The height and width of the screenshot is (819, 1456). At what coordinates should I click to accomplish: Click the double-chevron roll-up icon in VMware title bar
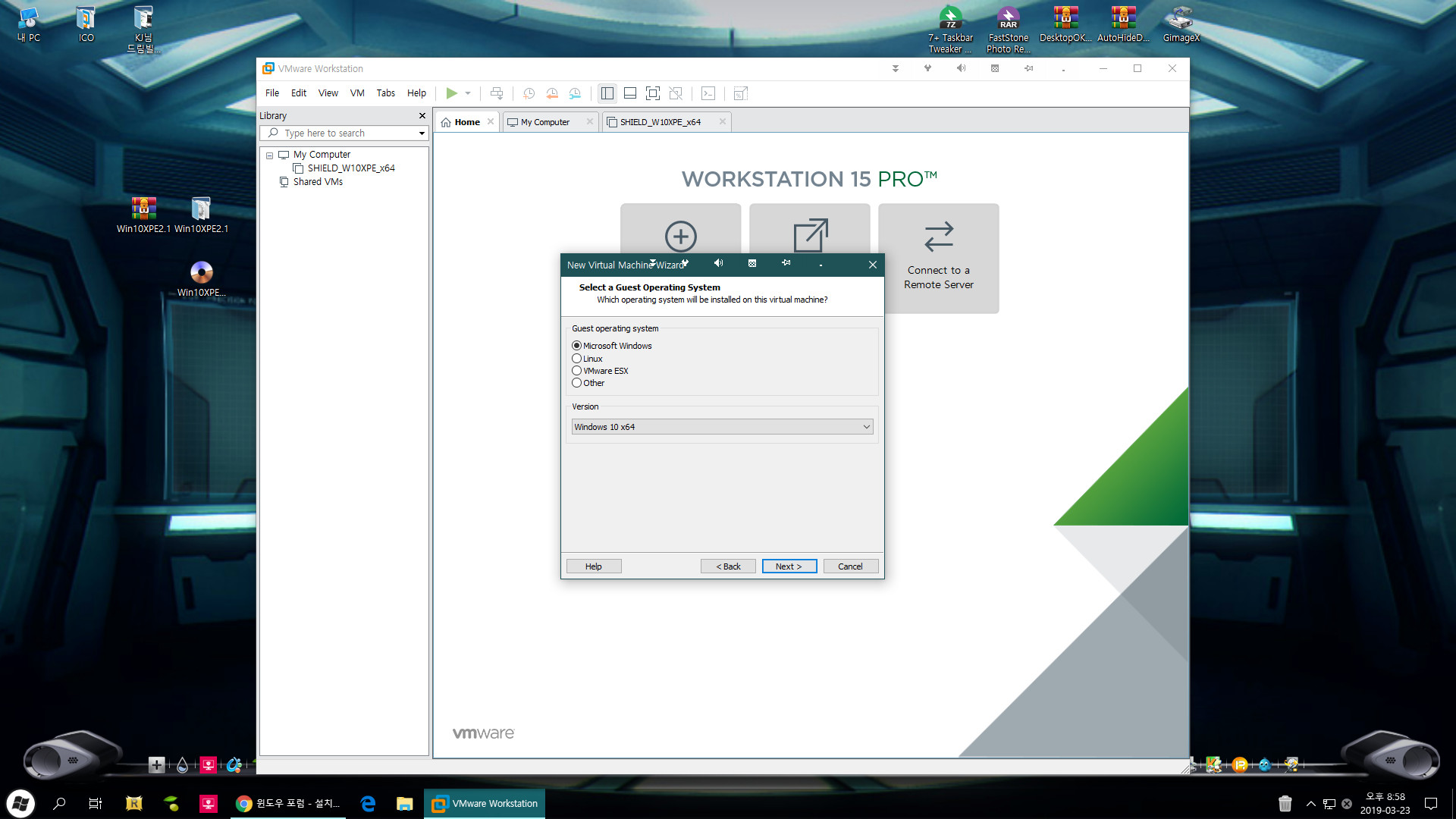[896, 68]
